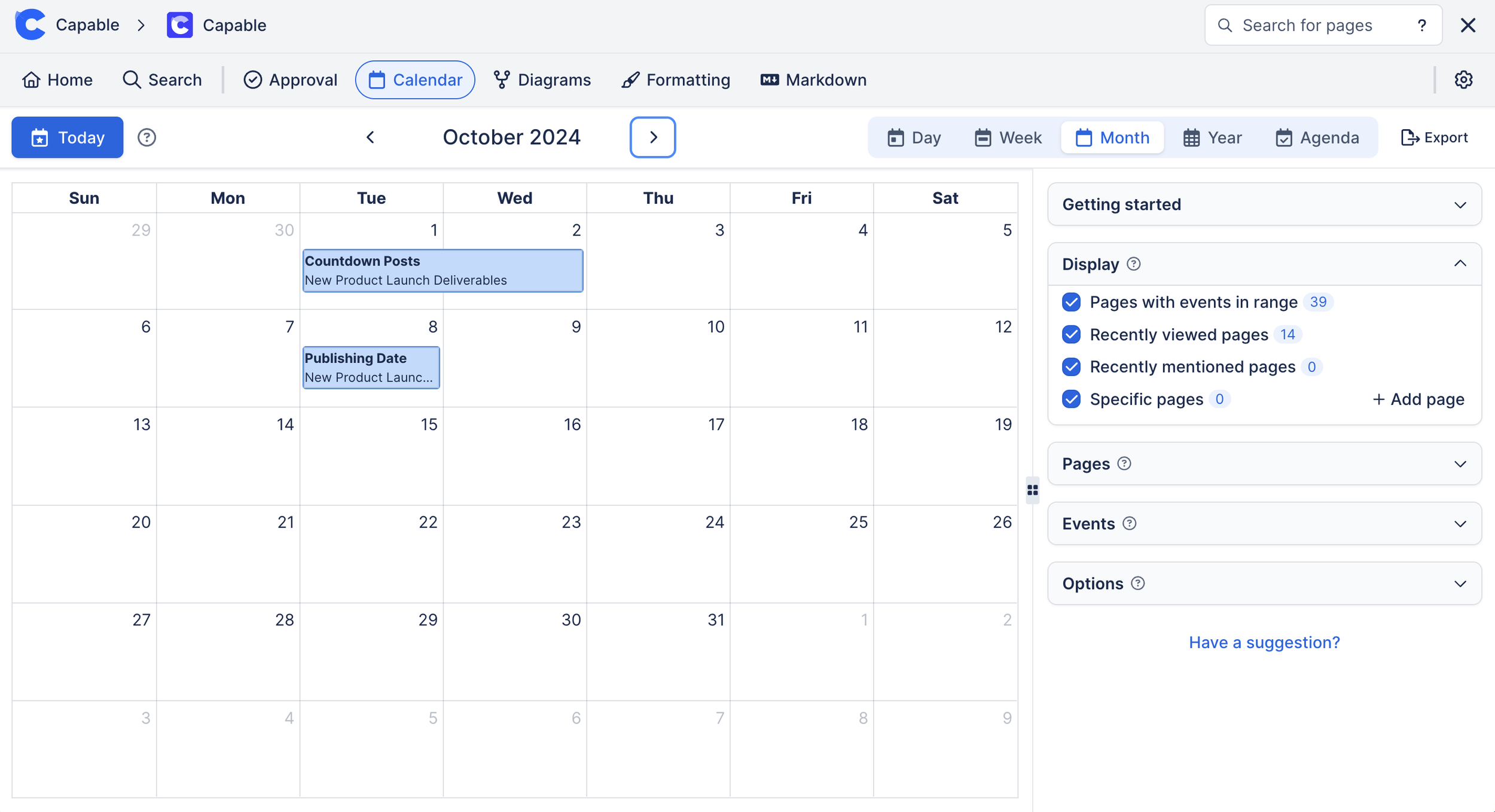
Task: Toggle Recently viewed pages checkbox
Action: [x=1072, y=334]
